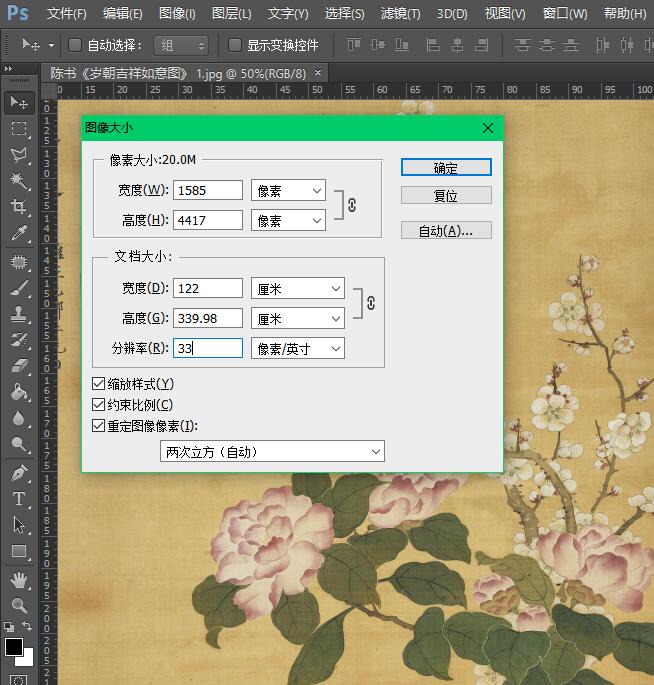Screen dimensions: 654x685
Task: Select the Clone Stamp tool
Action: pyautogui.click(x=19, y=314)
